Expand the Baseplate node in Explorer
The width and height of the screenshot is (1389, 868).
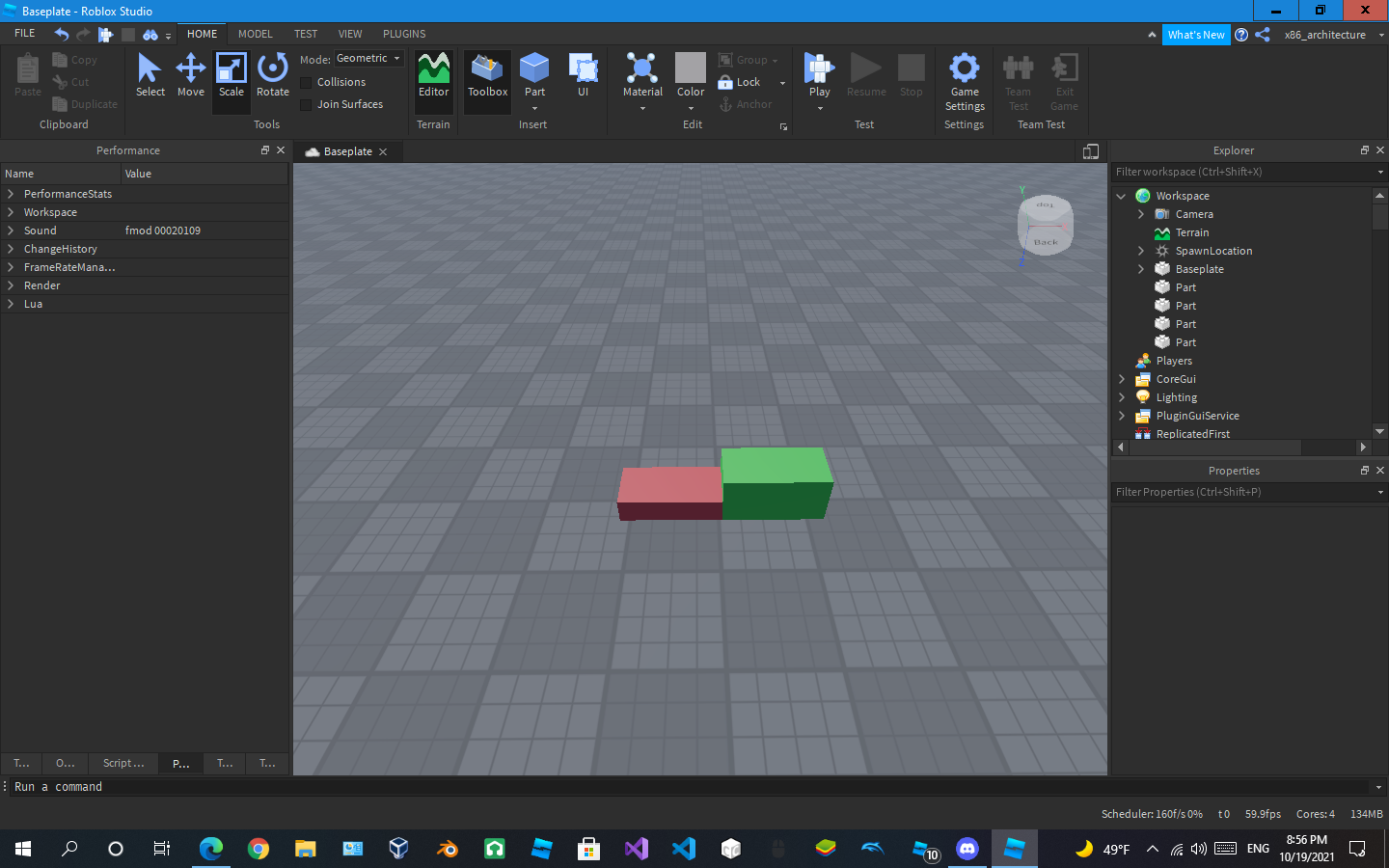1140,269
